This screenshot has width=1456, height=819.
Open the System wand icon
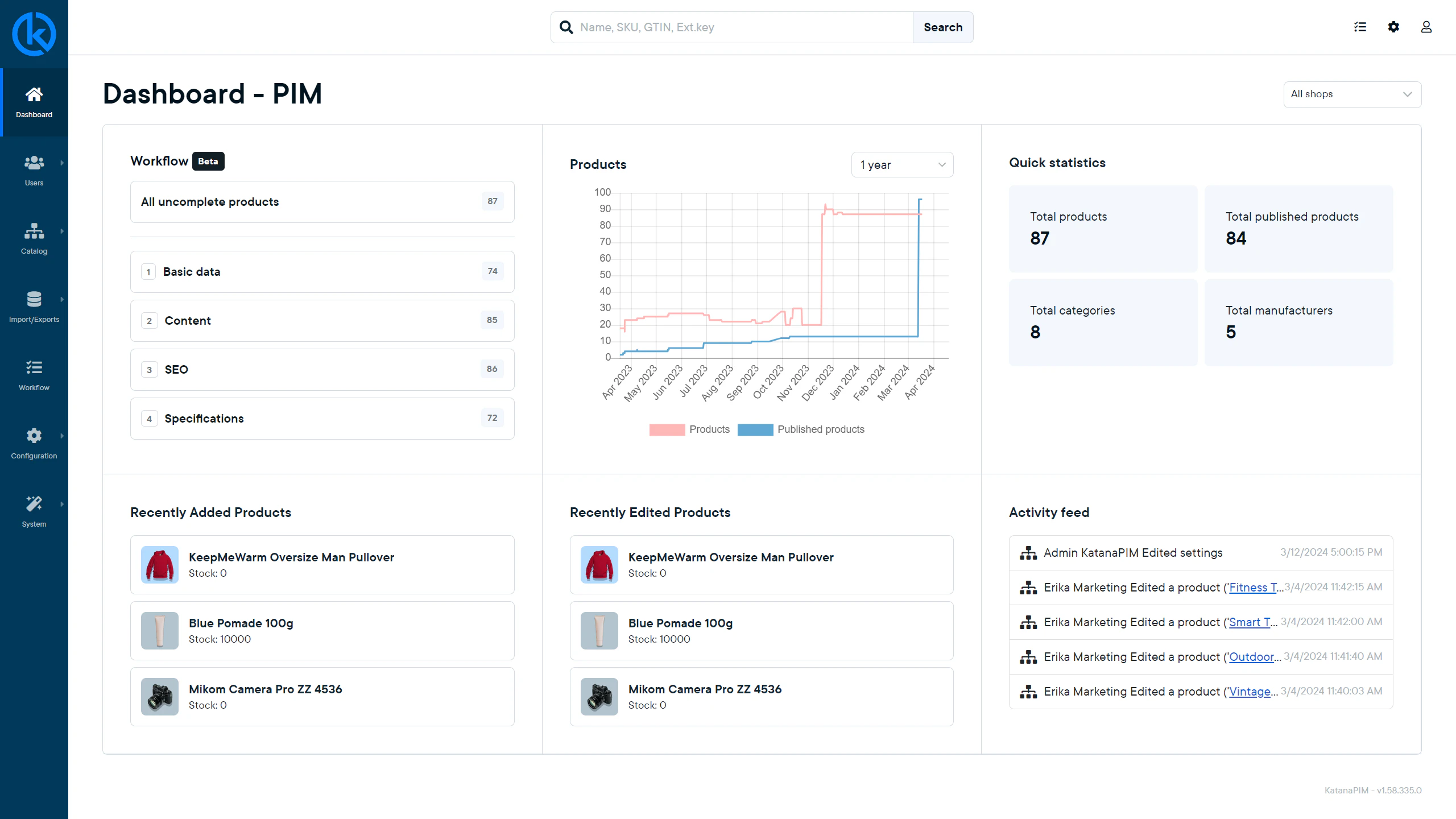34,504
